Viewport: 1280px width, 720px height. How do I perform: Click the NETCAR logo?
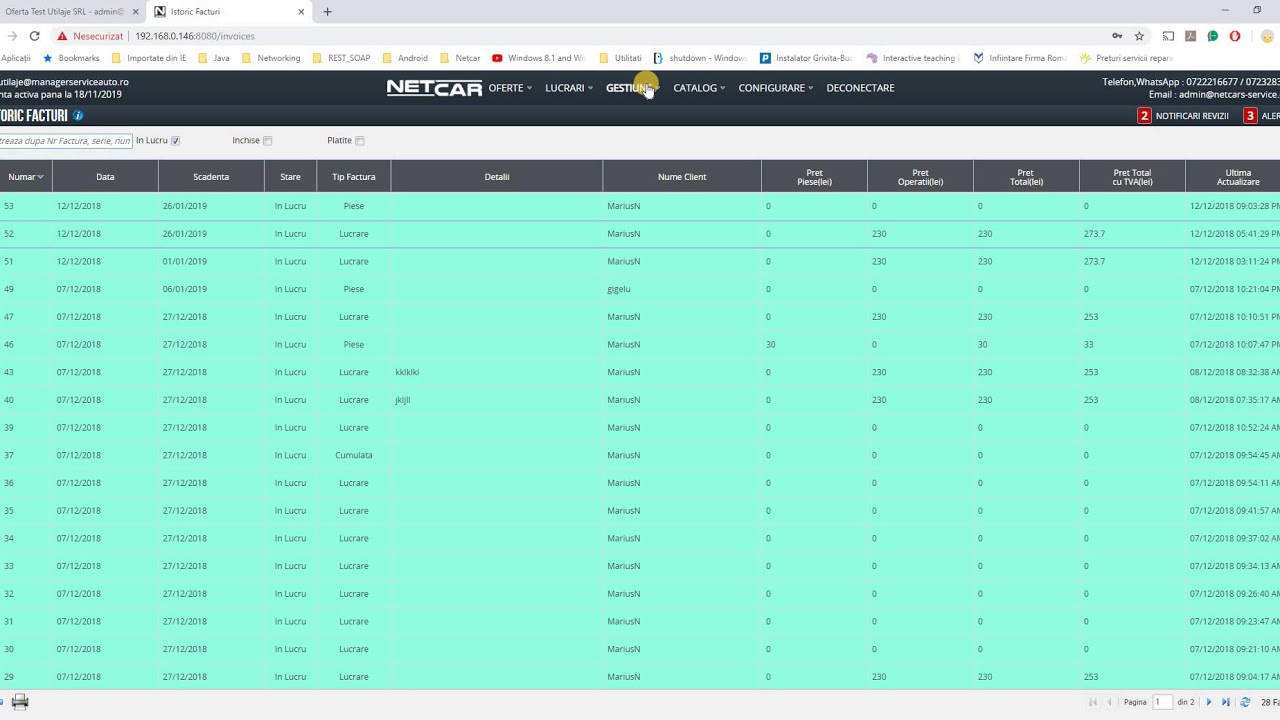click(x=434, y=88)
